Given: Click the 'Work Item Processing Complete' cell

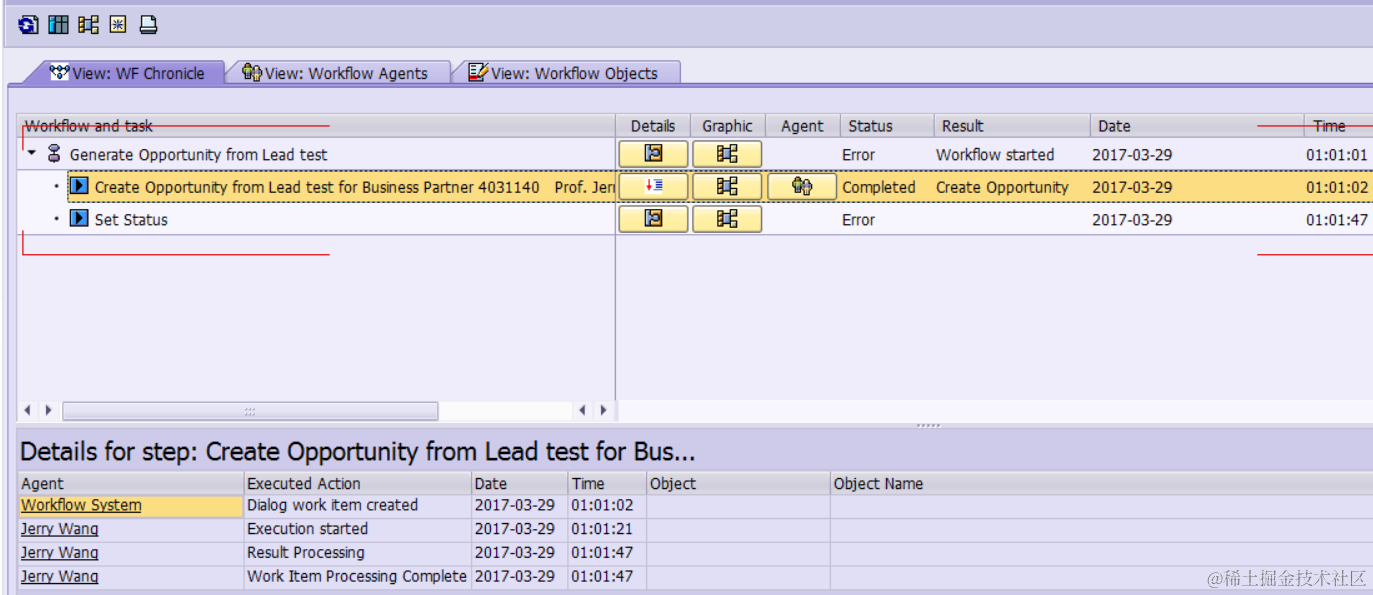Looking at the screenshot, I should pyautogui.click(x=357, y=577).
